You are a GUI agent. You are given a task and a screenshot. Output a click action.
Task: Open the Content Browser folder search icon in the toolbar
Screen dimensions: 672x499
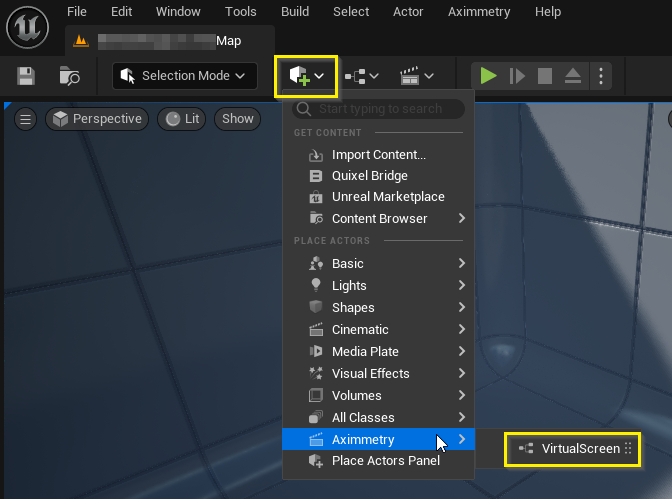coord(69,76)
